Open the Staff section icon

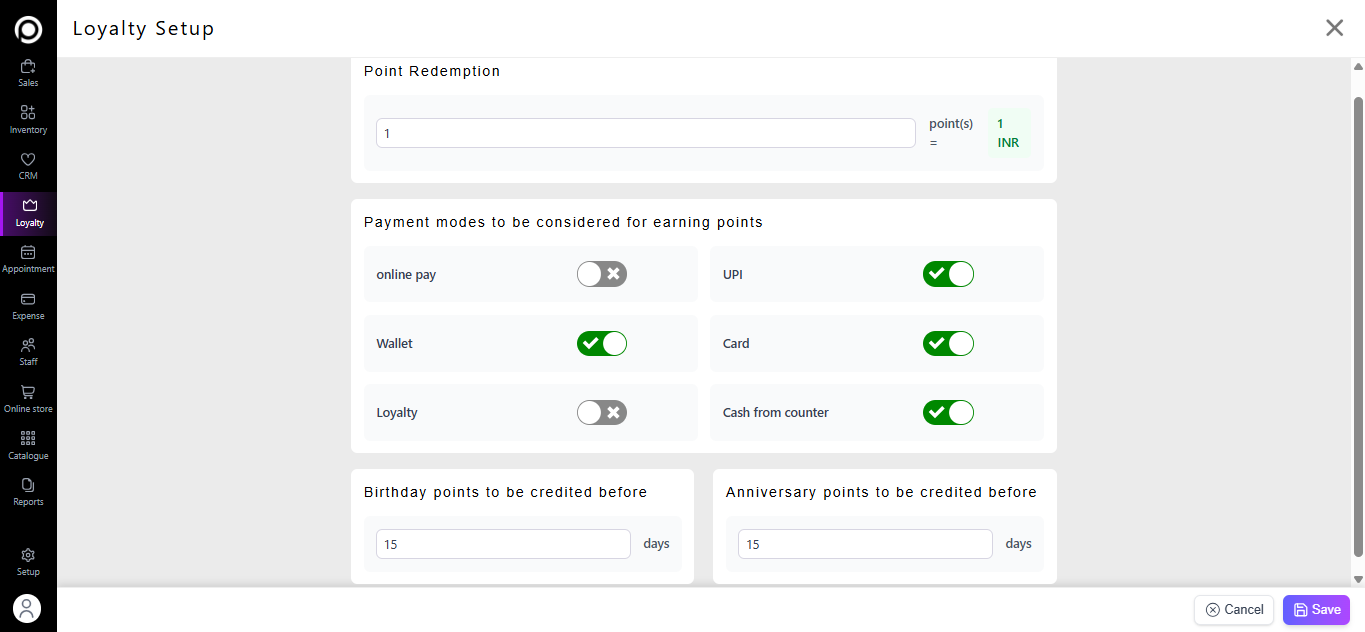pos(28,345)
